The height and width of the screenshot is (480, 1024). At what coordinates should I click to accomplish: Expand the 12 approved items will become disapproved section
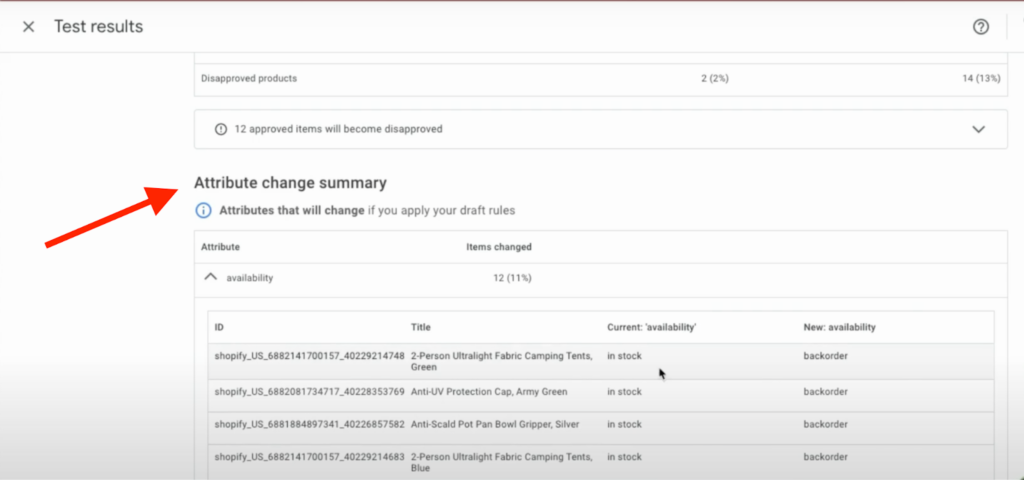978,129
